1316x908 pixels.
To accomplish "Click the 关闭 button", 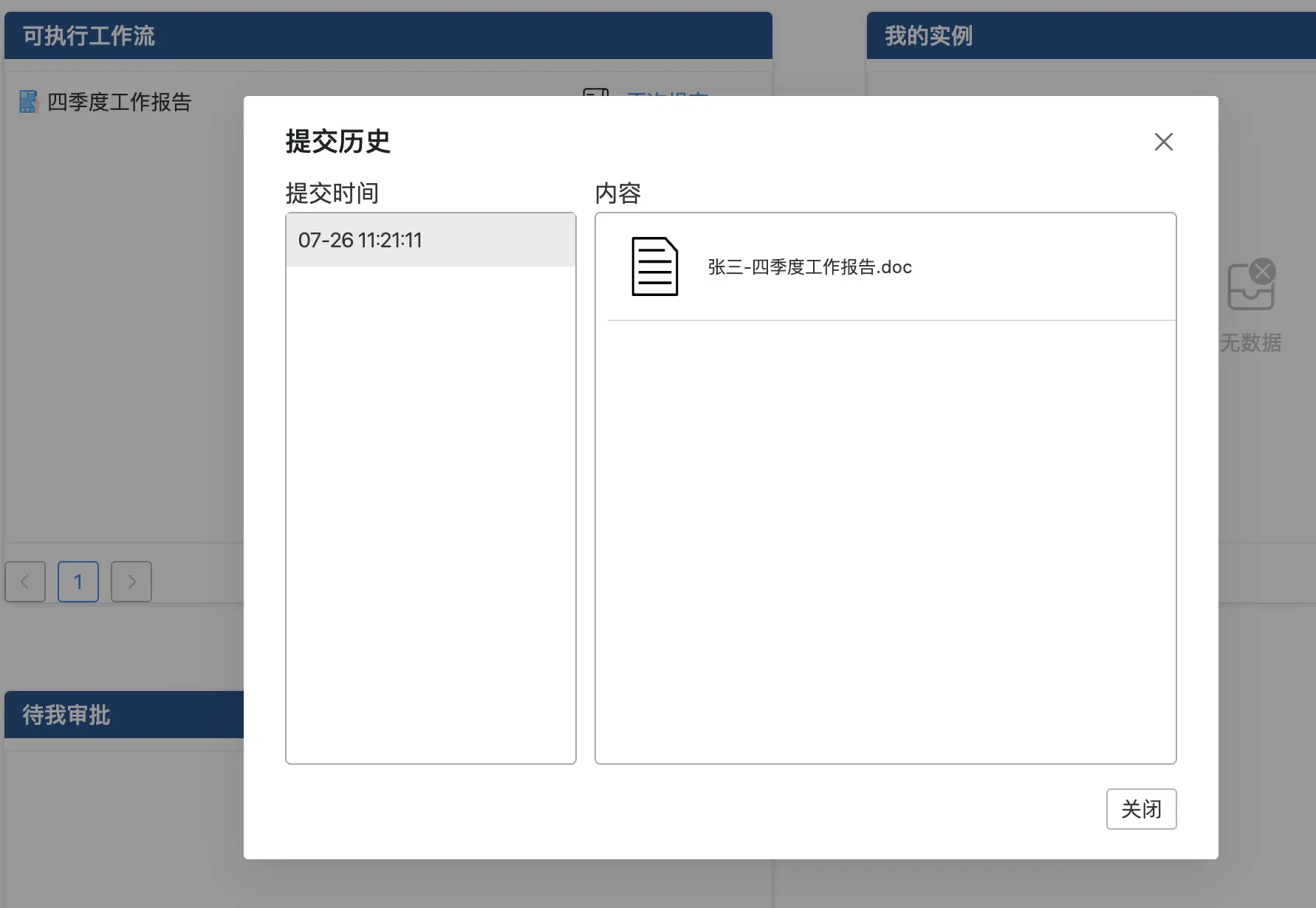I will click(x=1141, y=809).
